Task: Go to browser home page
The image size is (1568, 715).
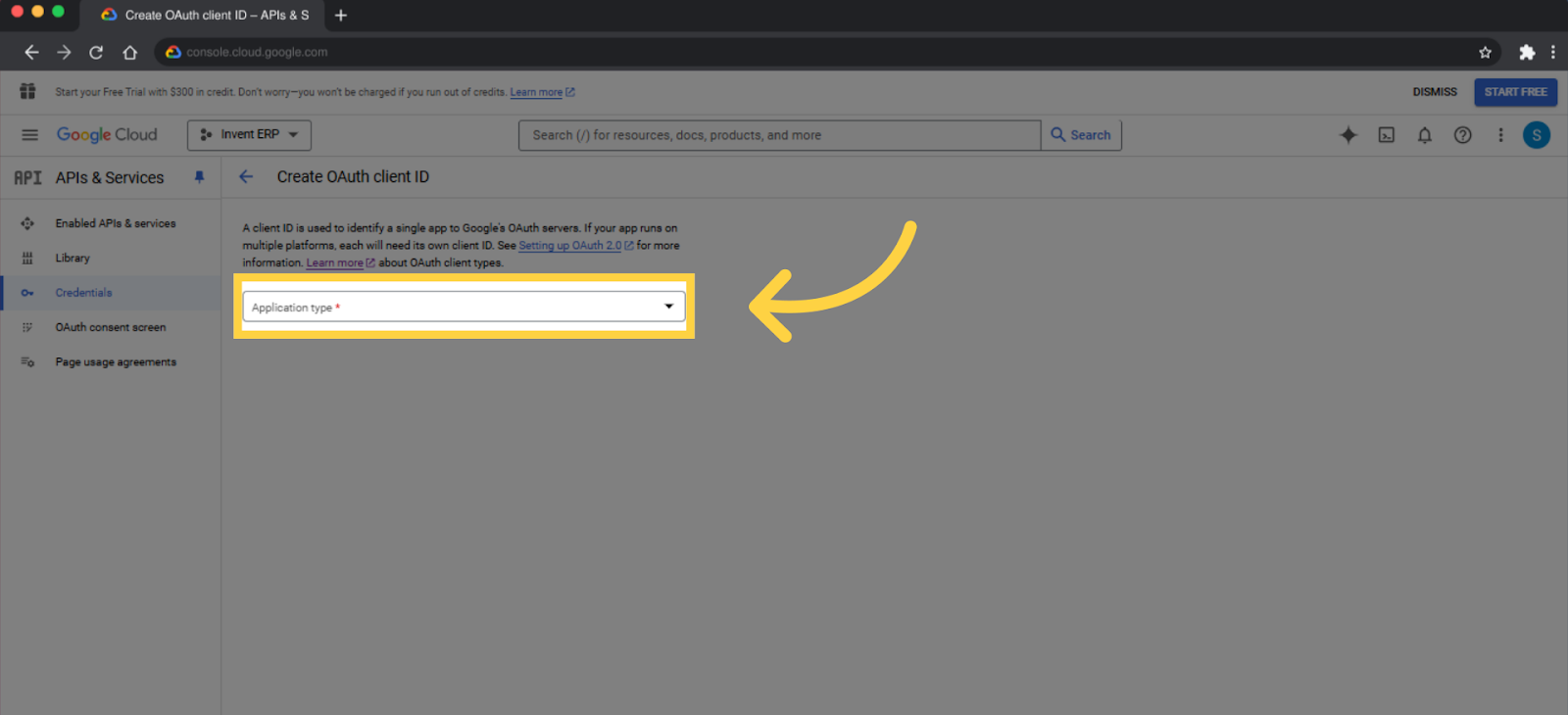Action: tap(129, 52)
